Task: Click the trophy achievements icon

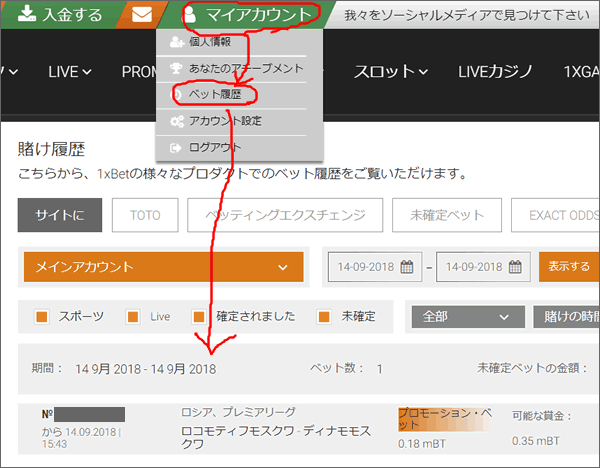Action: (176, 68)
